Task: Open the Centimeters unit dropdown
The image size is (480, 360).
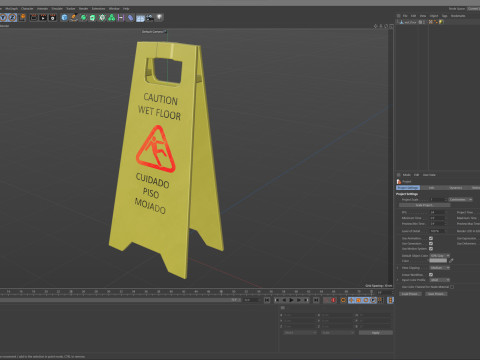Action: (460, 200)
